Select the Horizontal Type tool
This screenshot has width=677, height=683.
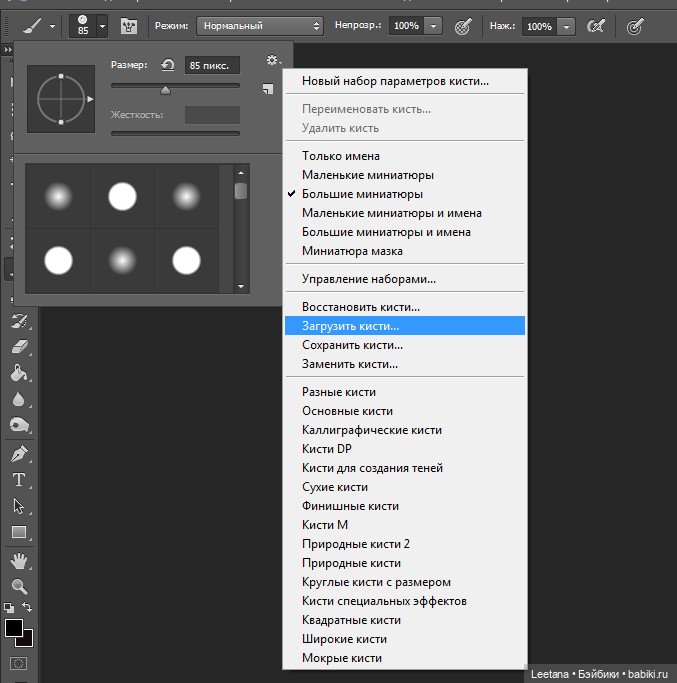[19, 480]
